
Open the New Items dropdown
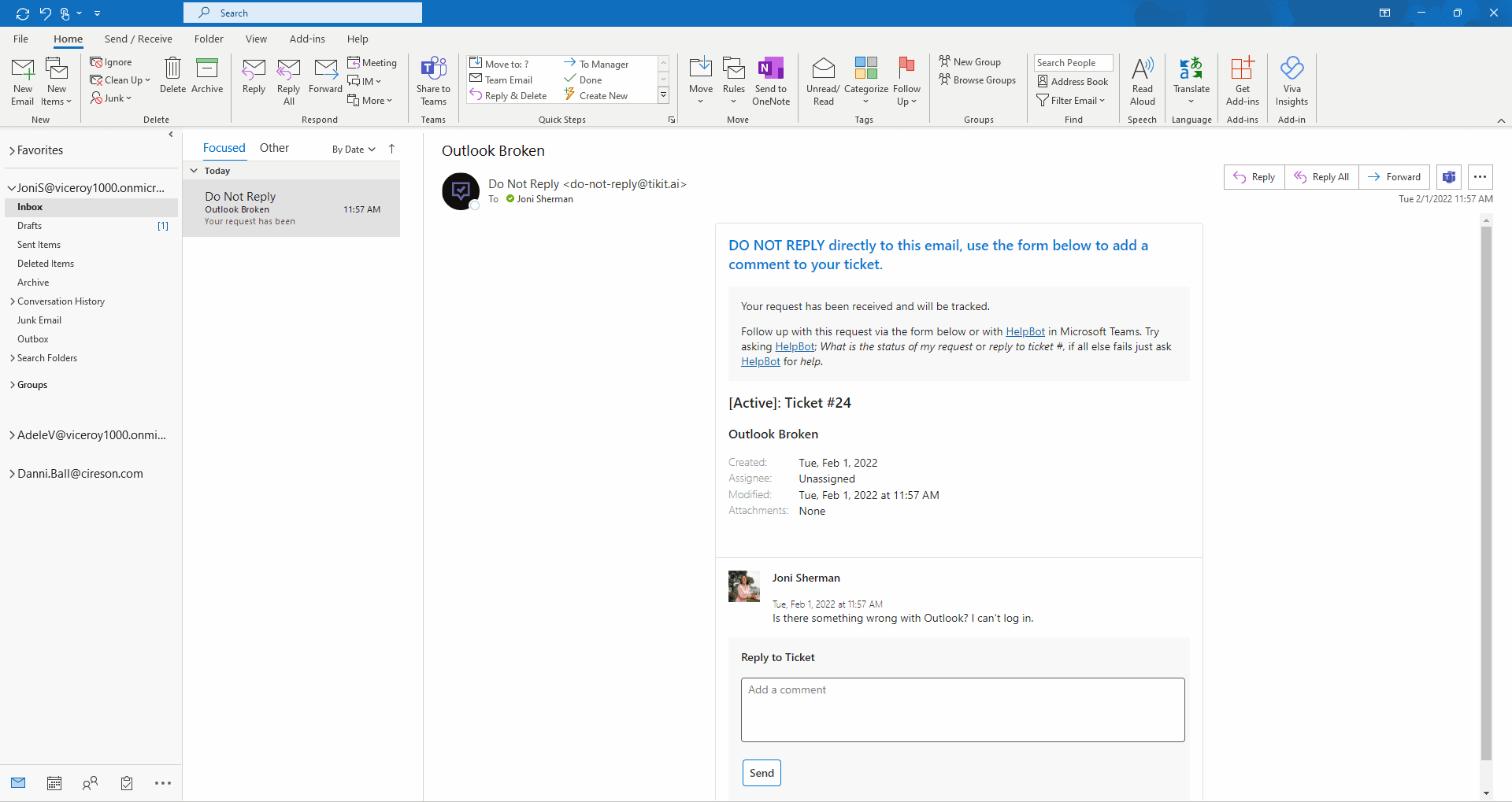[x=57, y=101]
